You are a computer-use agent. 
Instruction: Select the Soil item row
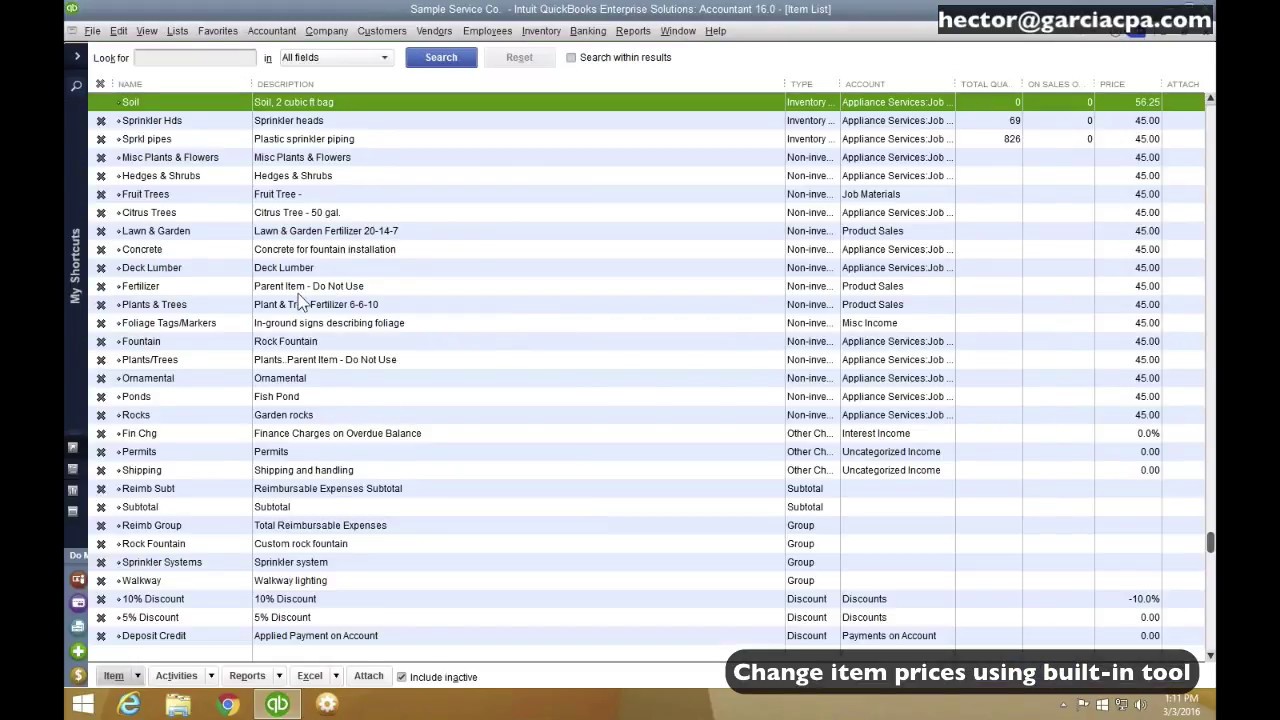pos(647,102)
